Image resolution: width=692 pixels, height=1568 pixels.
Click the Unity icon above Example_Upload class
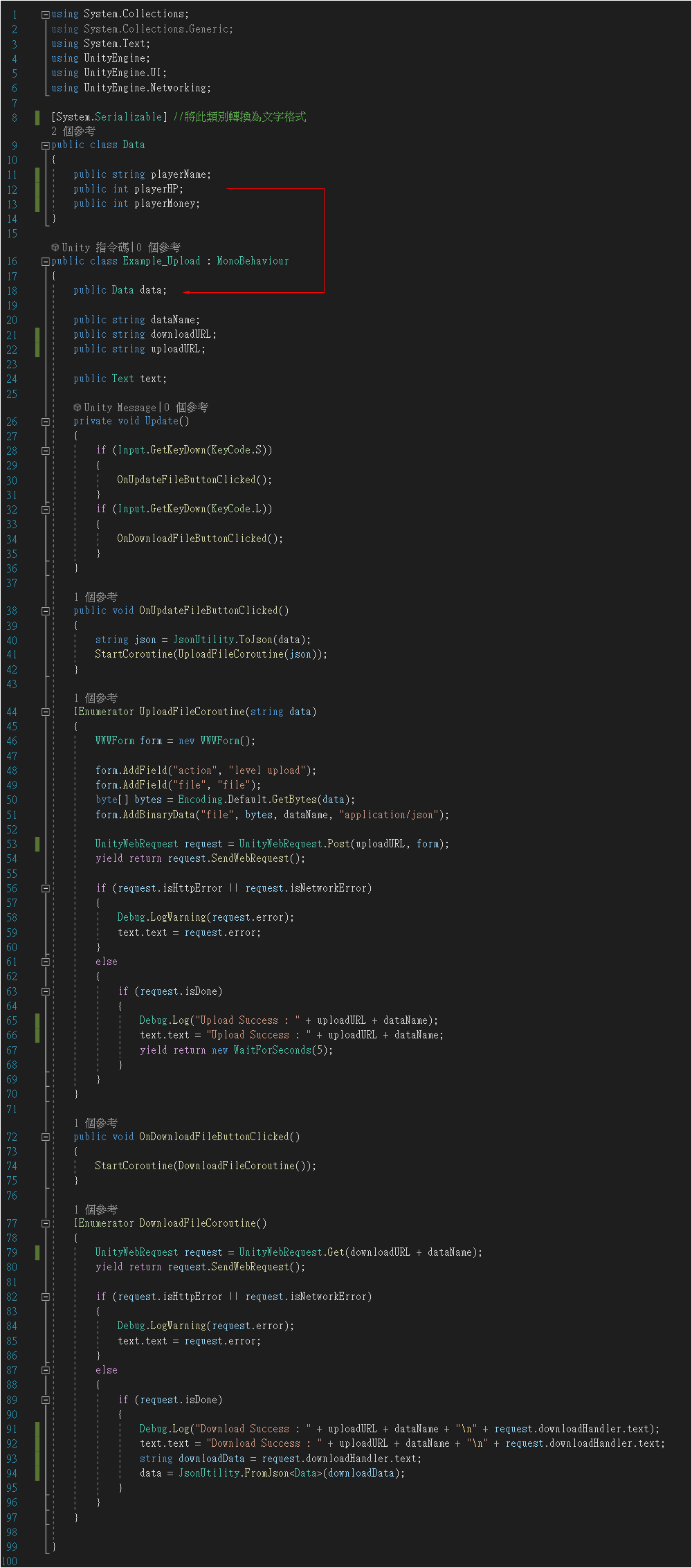click(x=55, y=247)
